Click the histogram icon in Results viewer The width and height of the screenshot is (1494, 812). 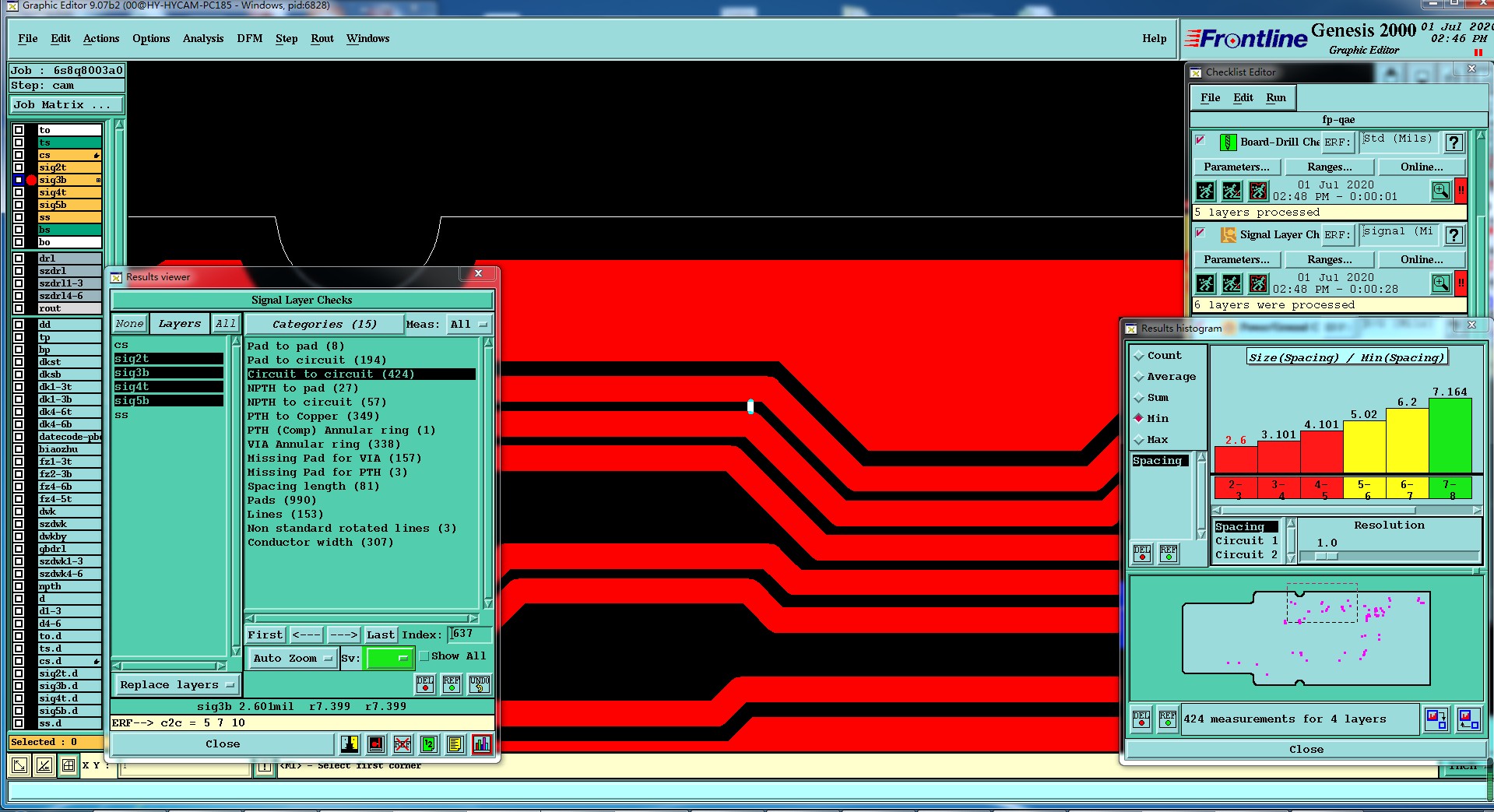tap(482, 744)
